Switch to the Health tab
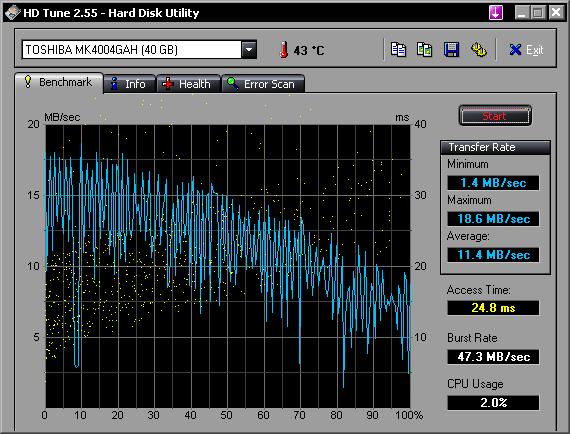The height and width of the screenshot is (434, 570). pos(188,84)
